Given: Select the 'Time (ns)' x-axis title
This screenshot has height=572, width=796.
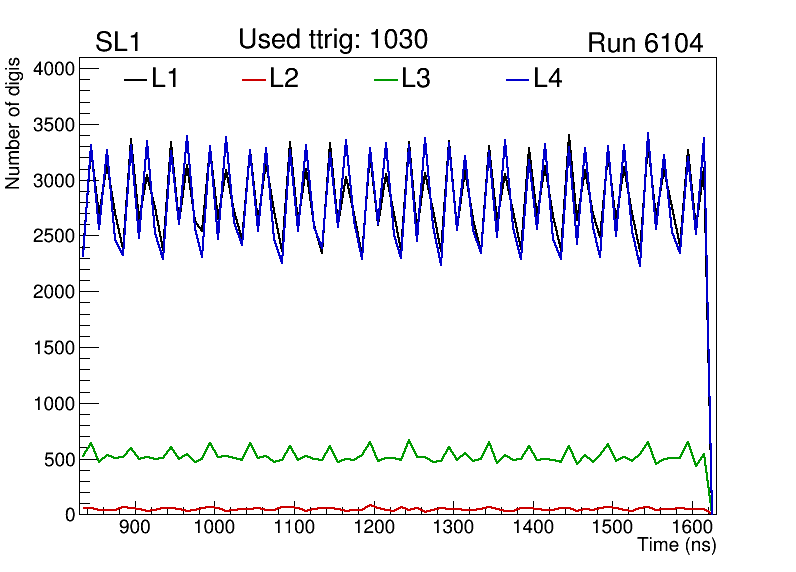Looking at the screenshot, I should point(677,546).
